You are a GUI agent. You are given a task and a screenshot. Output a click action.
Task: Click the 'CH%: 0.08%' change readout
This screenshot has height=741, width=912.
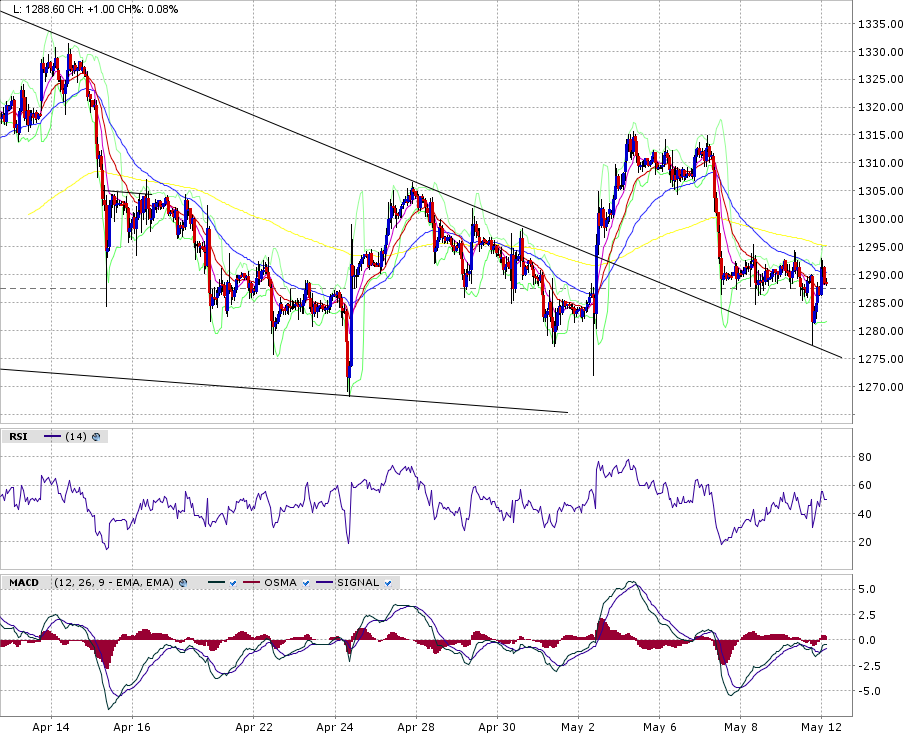point(146,9)
